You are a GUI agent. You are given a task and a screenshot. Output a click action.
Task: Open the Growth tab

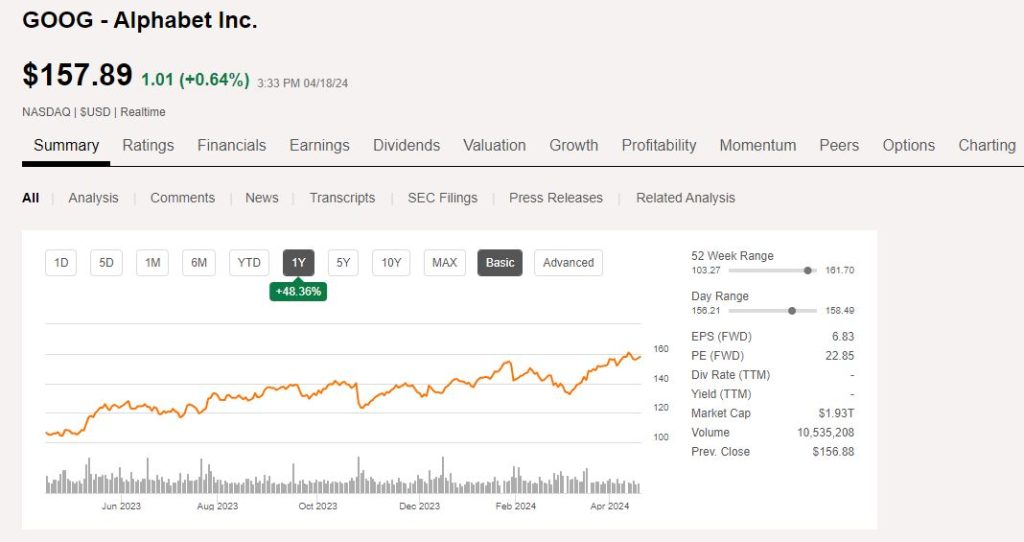point(573,145)
